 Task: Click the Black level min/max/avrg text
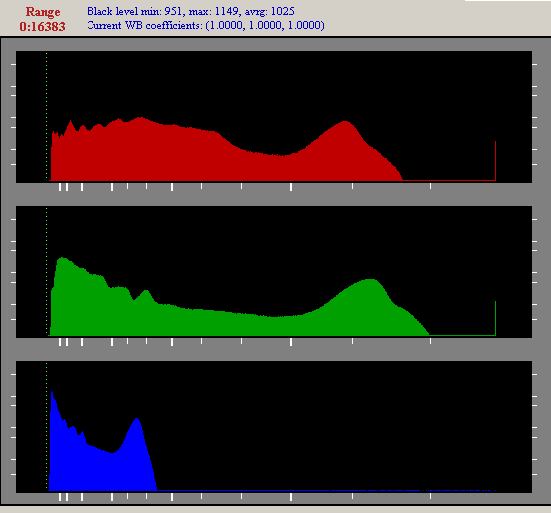point(191,11)
